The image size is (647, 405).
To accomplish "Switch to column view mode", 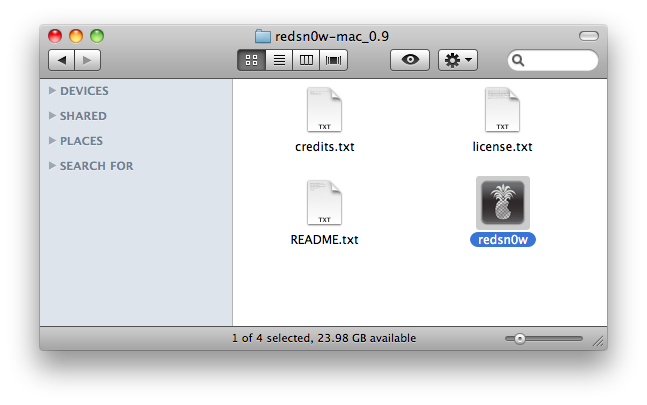I will pyautogui.click(x=306, y=60).
